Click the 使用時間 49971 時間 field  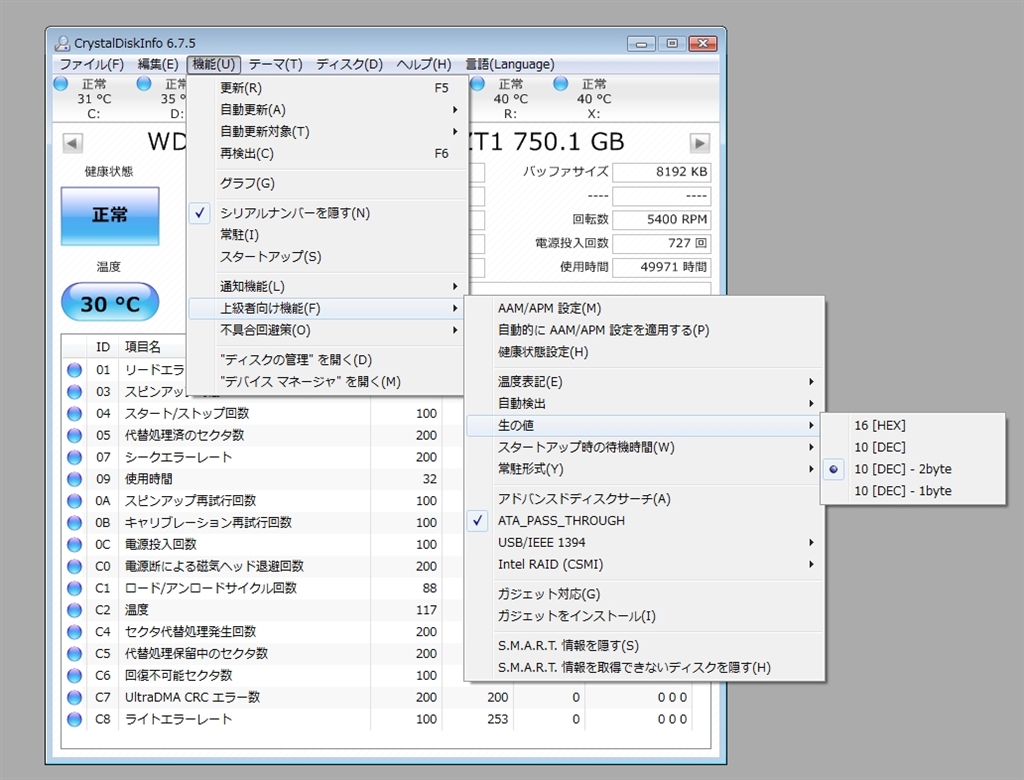pyautogui.click(x=662, y=267)
